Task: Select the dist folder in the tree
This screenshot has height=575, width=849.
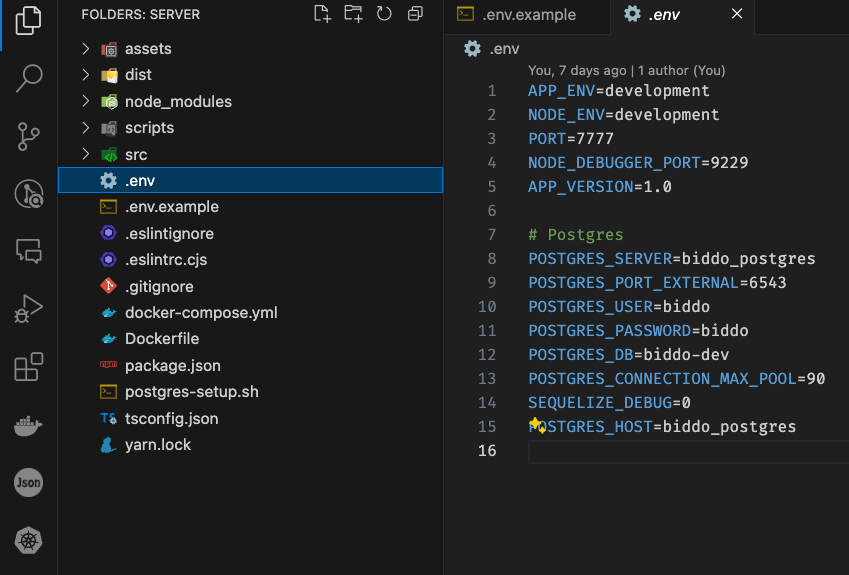Action: [x=250, y=75]
